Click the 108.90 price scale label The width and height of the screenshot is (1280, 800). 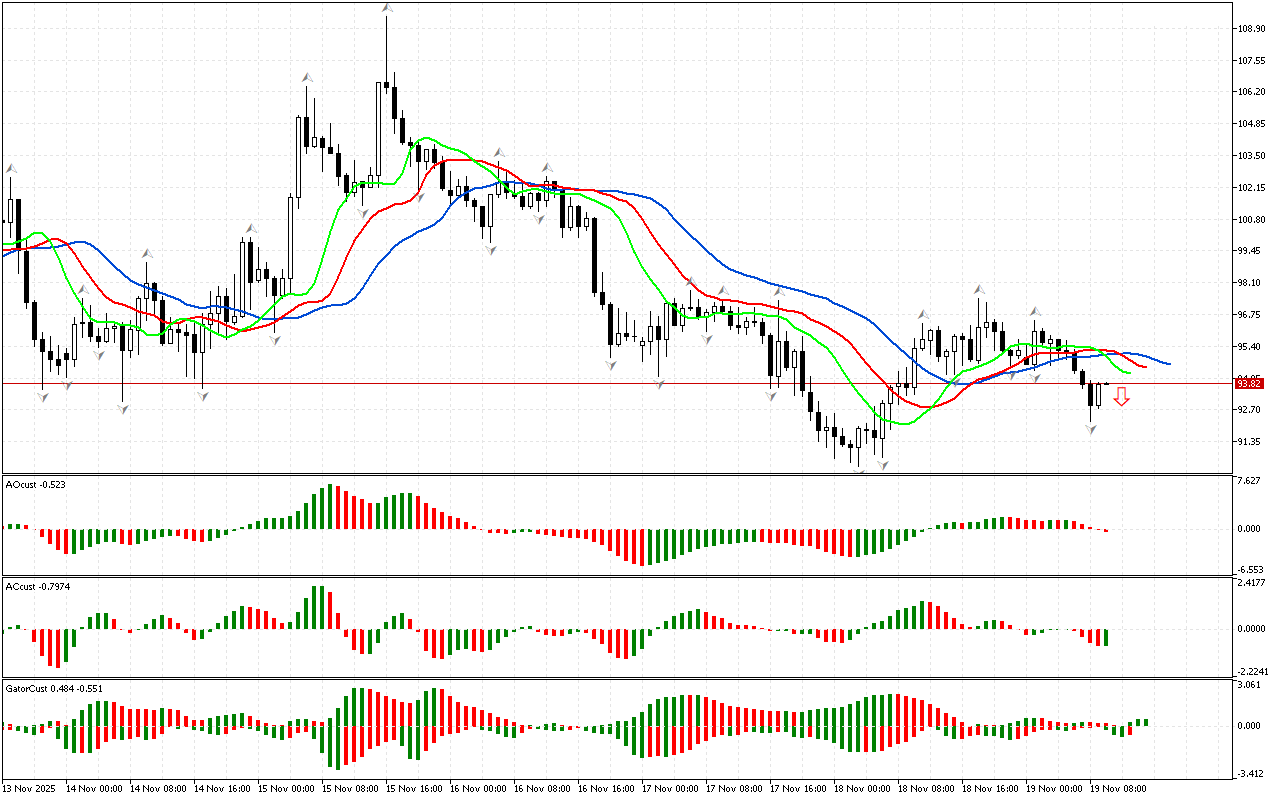1251,29
